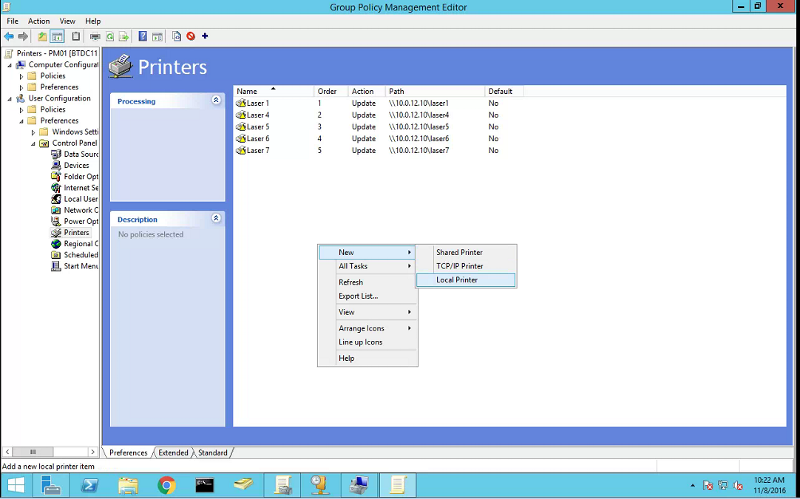Viewport: 800px width, 499px height.
Task: Click the red Disable item toolbar icon
Action: [191, 36]
